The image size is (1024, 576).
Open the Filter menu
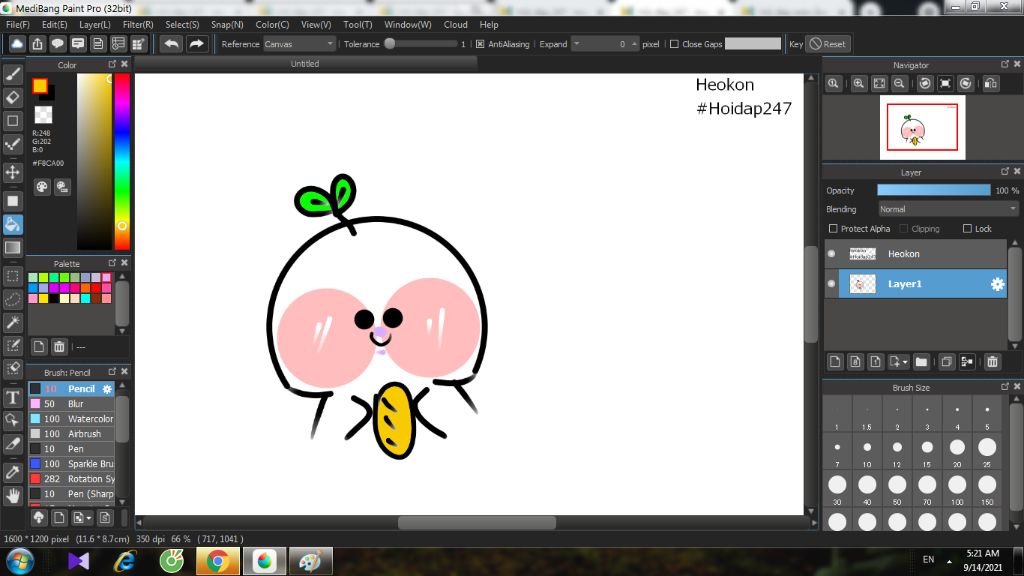pos(138,24)
